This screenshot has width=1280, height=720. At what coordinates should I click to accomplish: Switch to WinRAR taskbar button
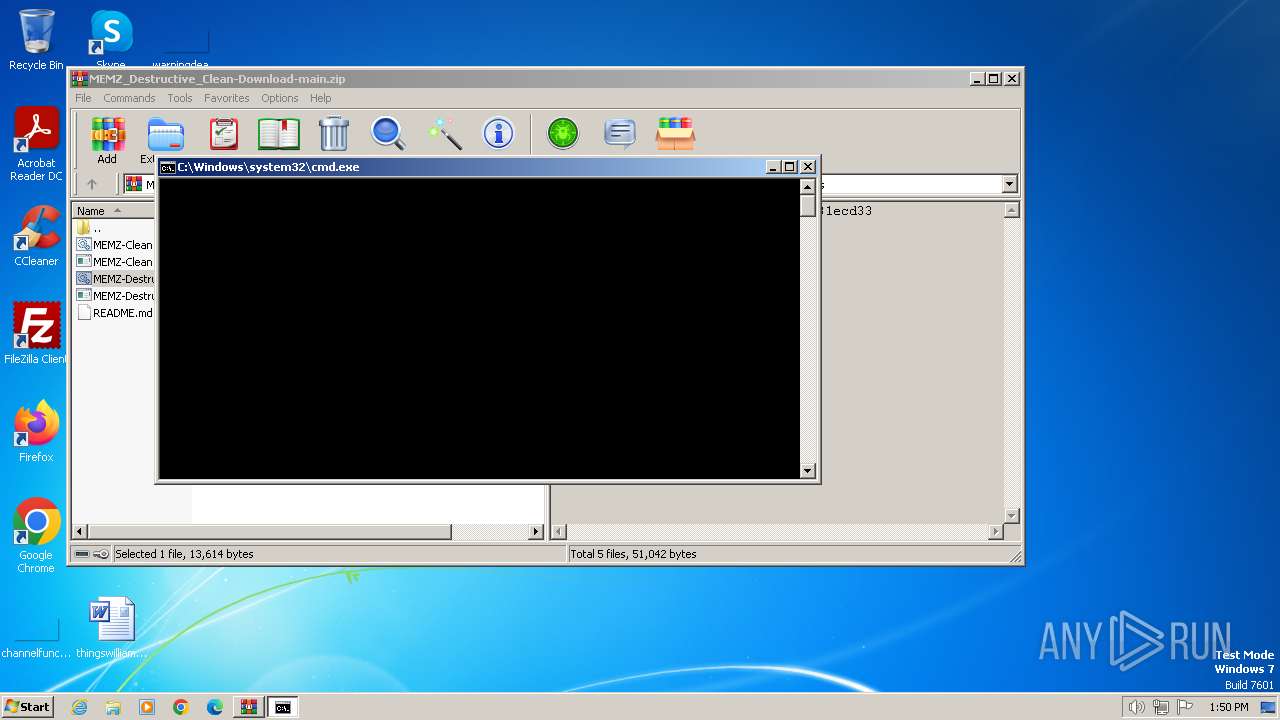coord(249,707)
